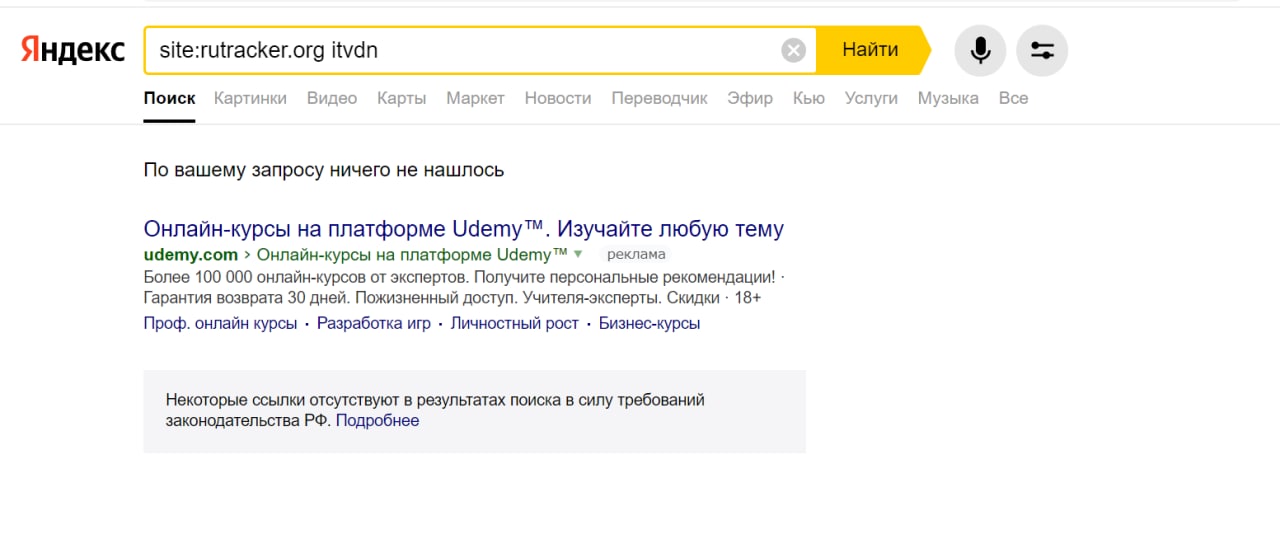This screenshot has height=553, width=1280.
Task: Open the Карты tab
Action: (x=402, y=98)
